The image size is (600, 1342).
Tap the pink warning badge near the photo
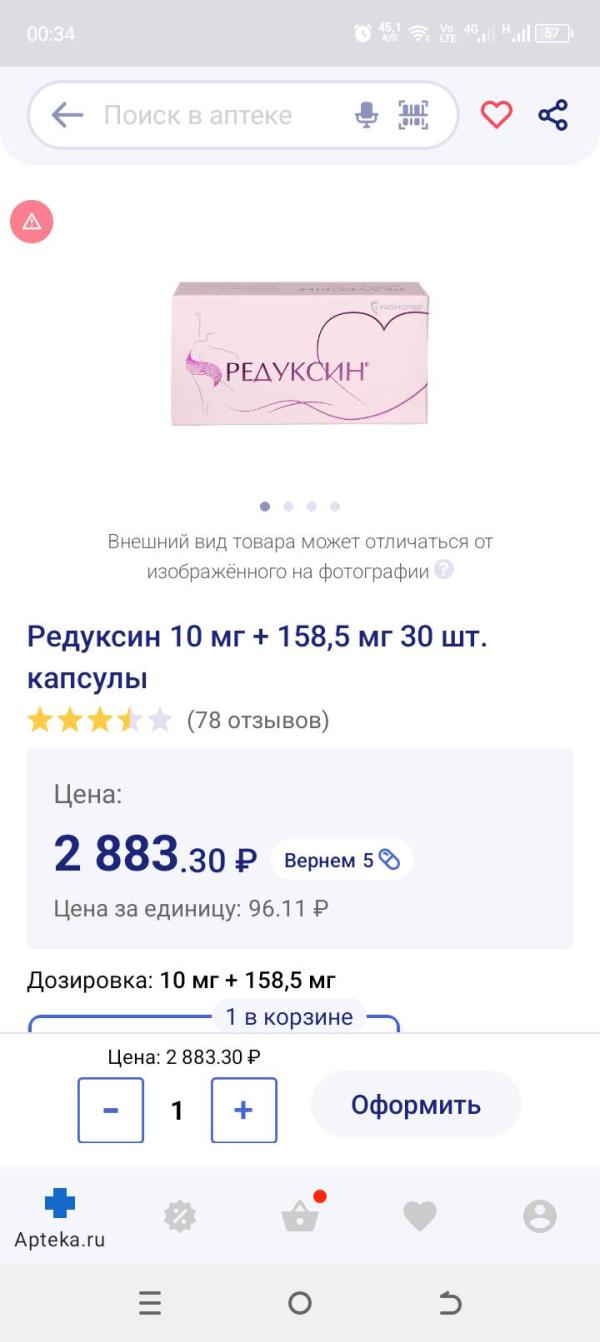pos(31,222)
